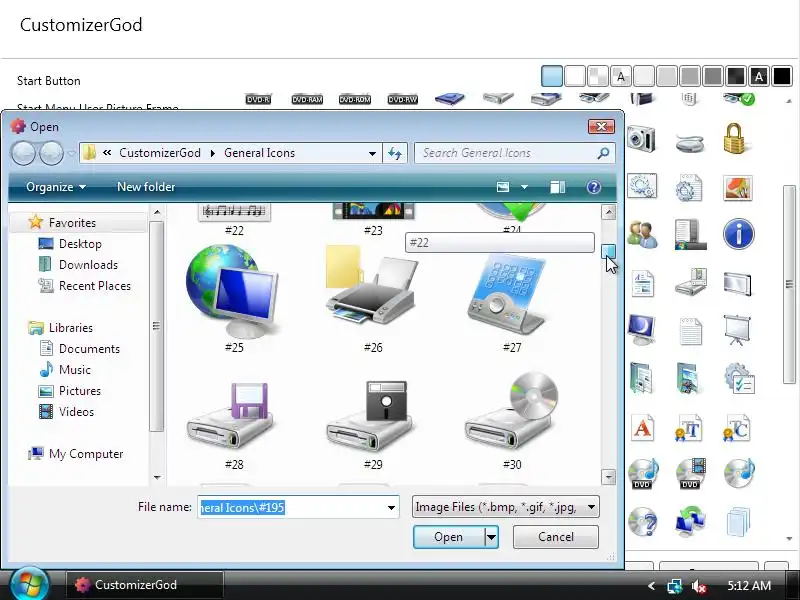
Task: Select the unknown disc question mark icon
Action: [642, 521]
